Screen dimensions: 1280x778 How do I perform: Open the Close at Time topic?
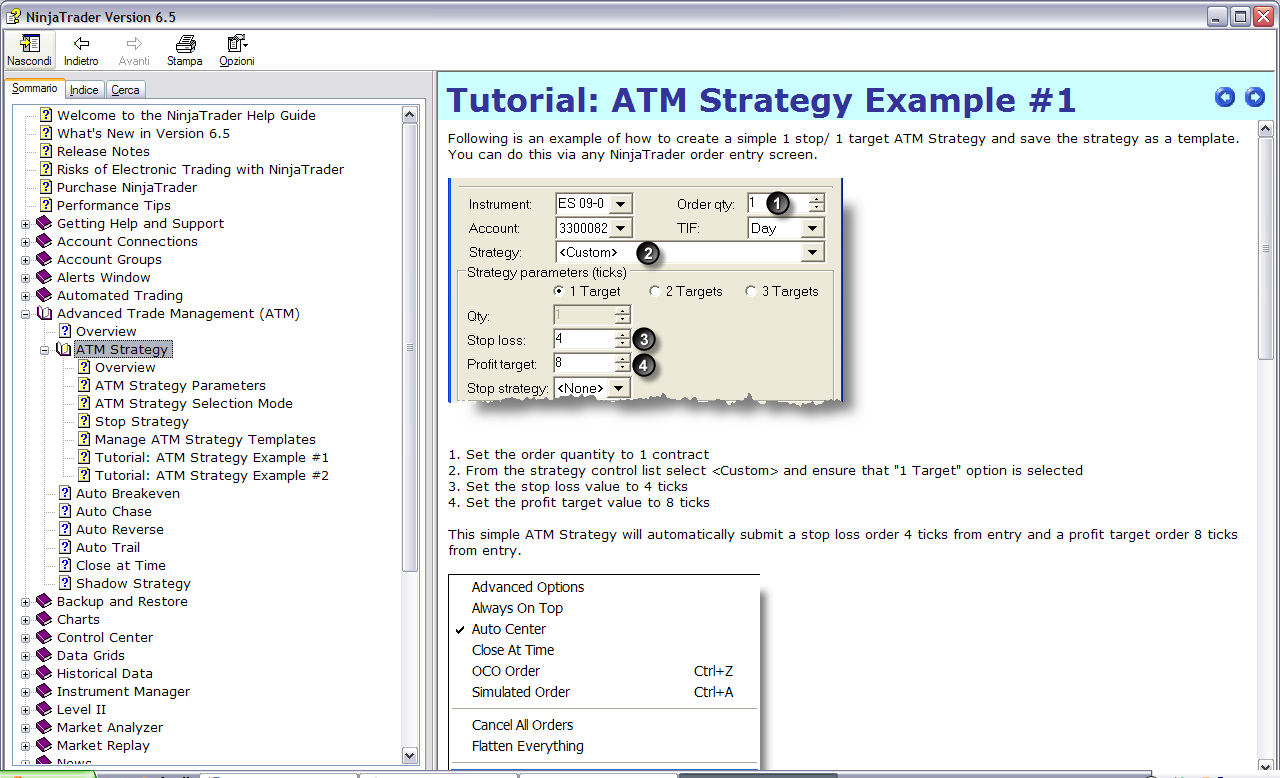click(121, 565)
